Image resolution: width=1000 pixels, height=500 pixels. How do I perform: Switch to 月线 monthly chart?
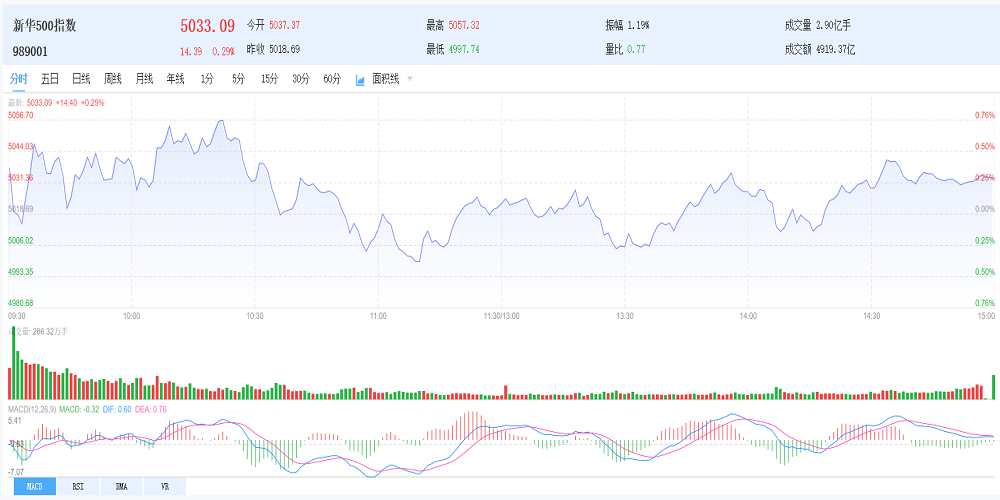click(144, 78)
